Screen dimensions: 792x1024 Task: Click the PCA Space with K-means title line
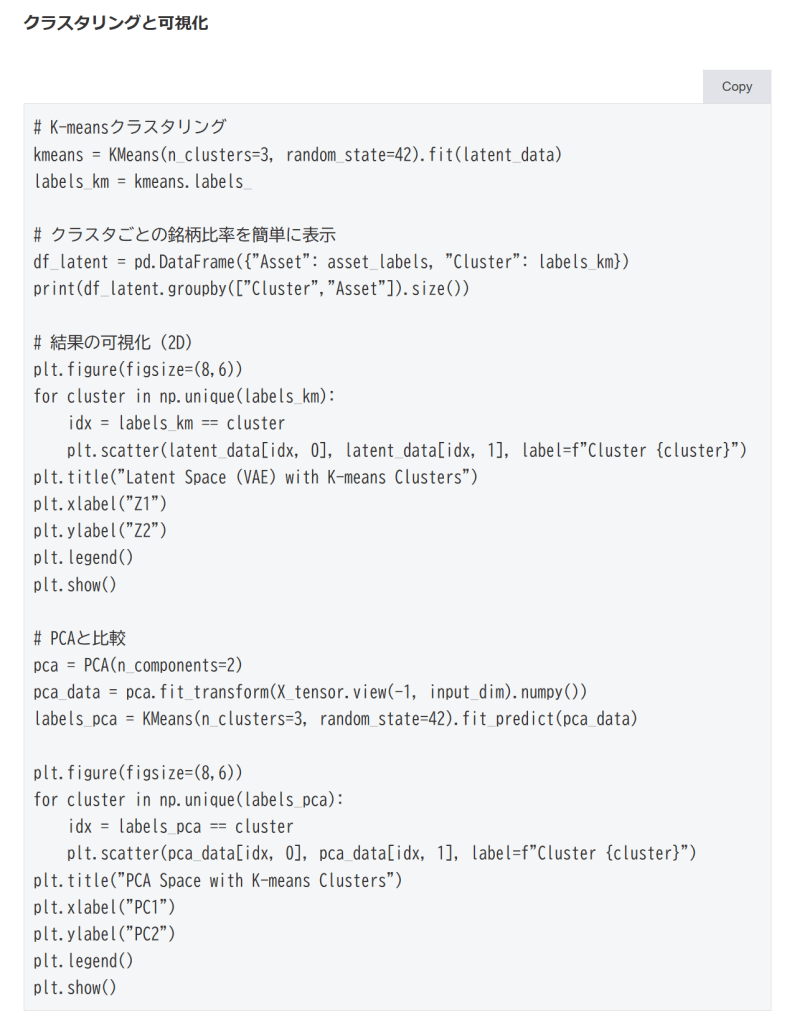[x=217, y=880]
